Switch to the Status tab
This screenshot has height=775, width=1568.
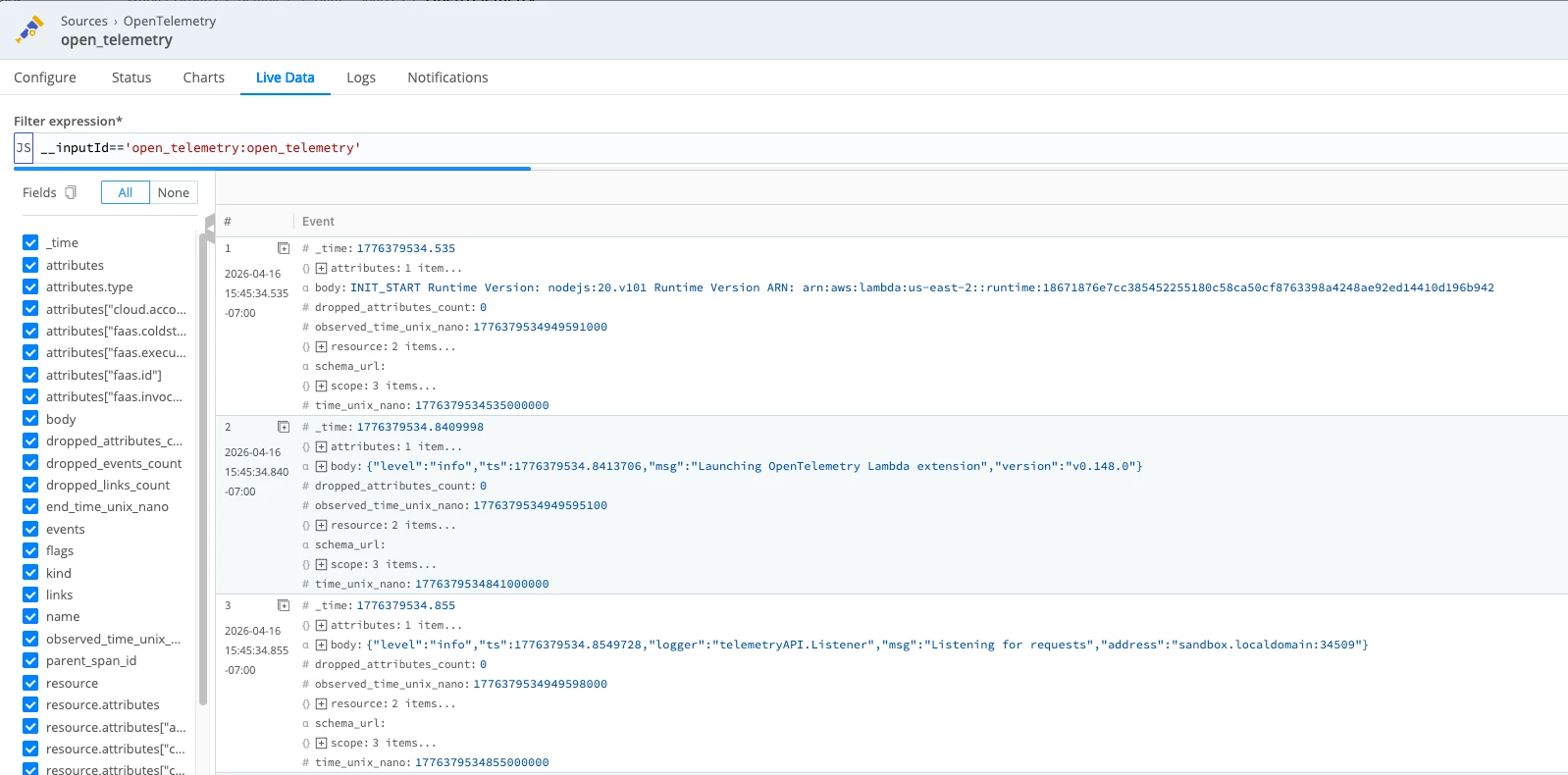coord(131,77)
